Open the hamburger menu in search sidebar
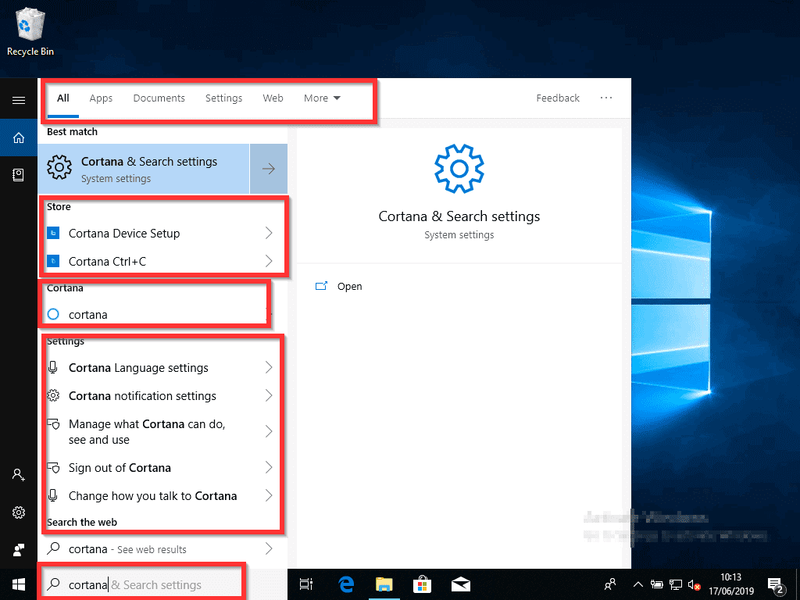 [x=18, y=100]
